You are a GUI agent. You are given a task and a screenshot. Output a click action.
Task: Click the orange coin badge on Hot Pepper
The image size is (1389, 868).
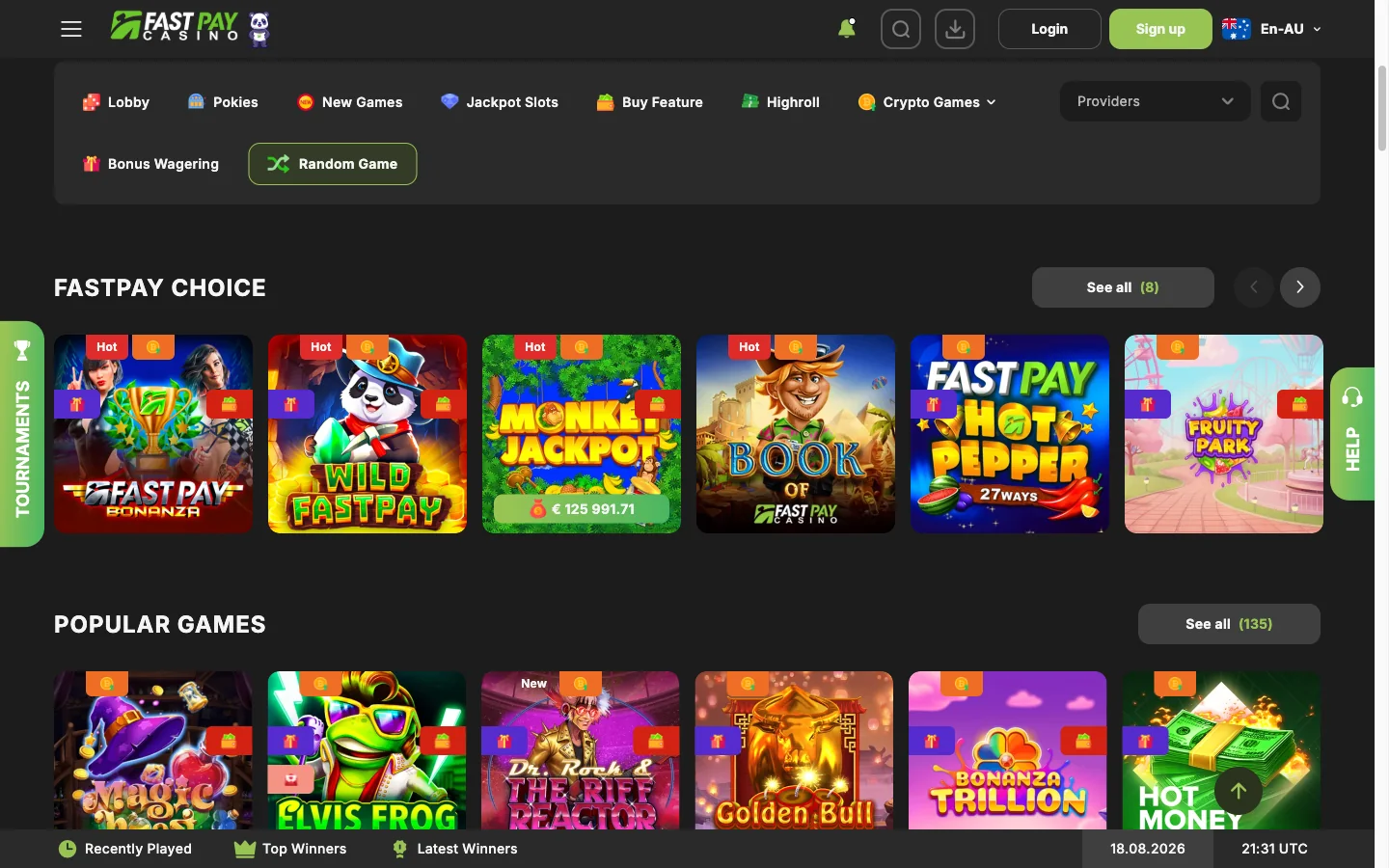point(964,346)
